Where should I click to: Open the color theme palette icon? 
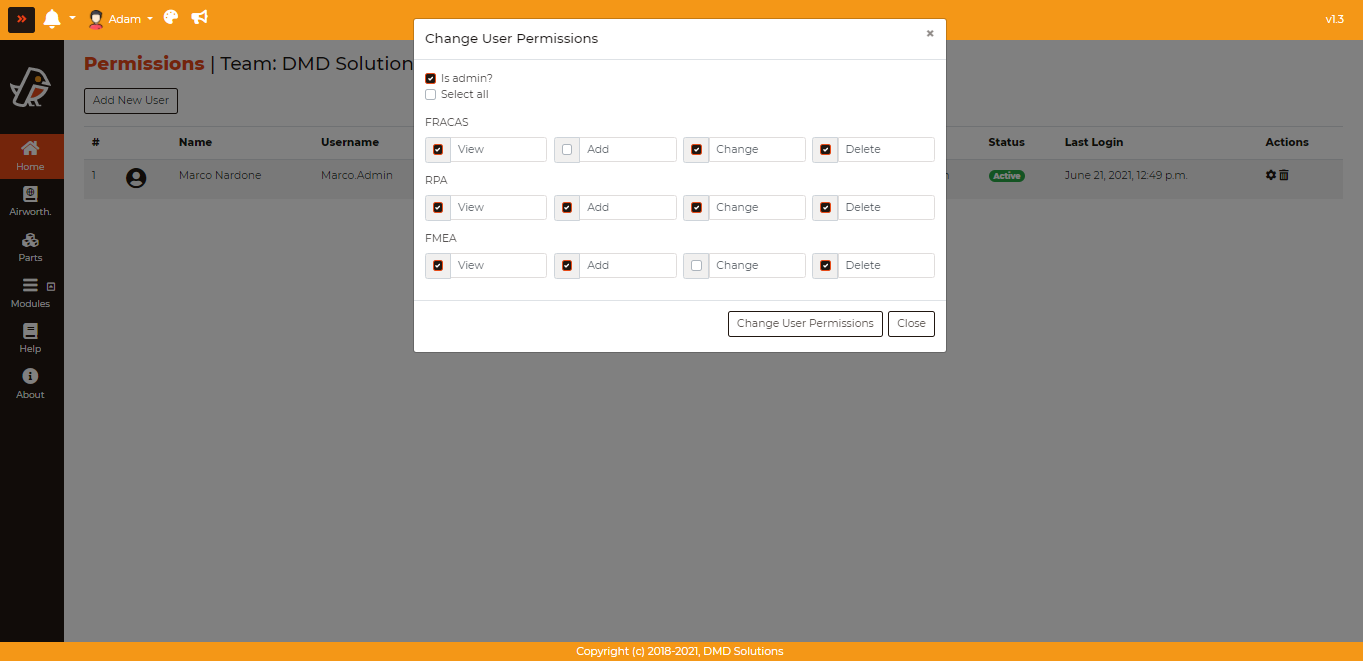coord(171,18)
